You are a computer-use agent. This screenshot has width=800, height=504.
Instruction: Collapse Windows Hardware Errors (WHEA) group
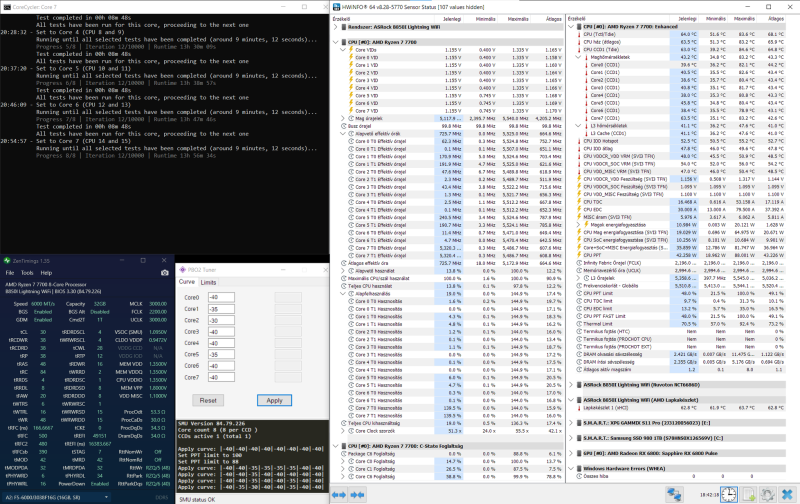571,468
